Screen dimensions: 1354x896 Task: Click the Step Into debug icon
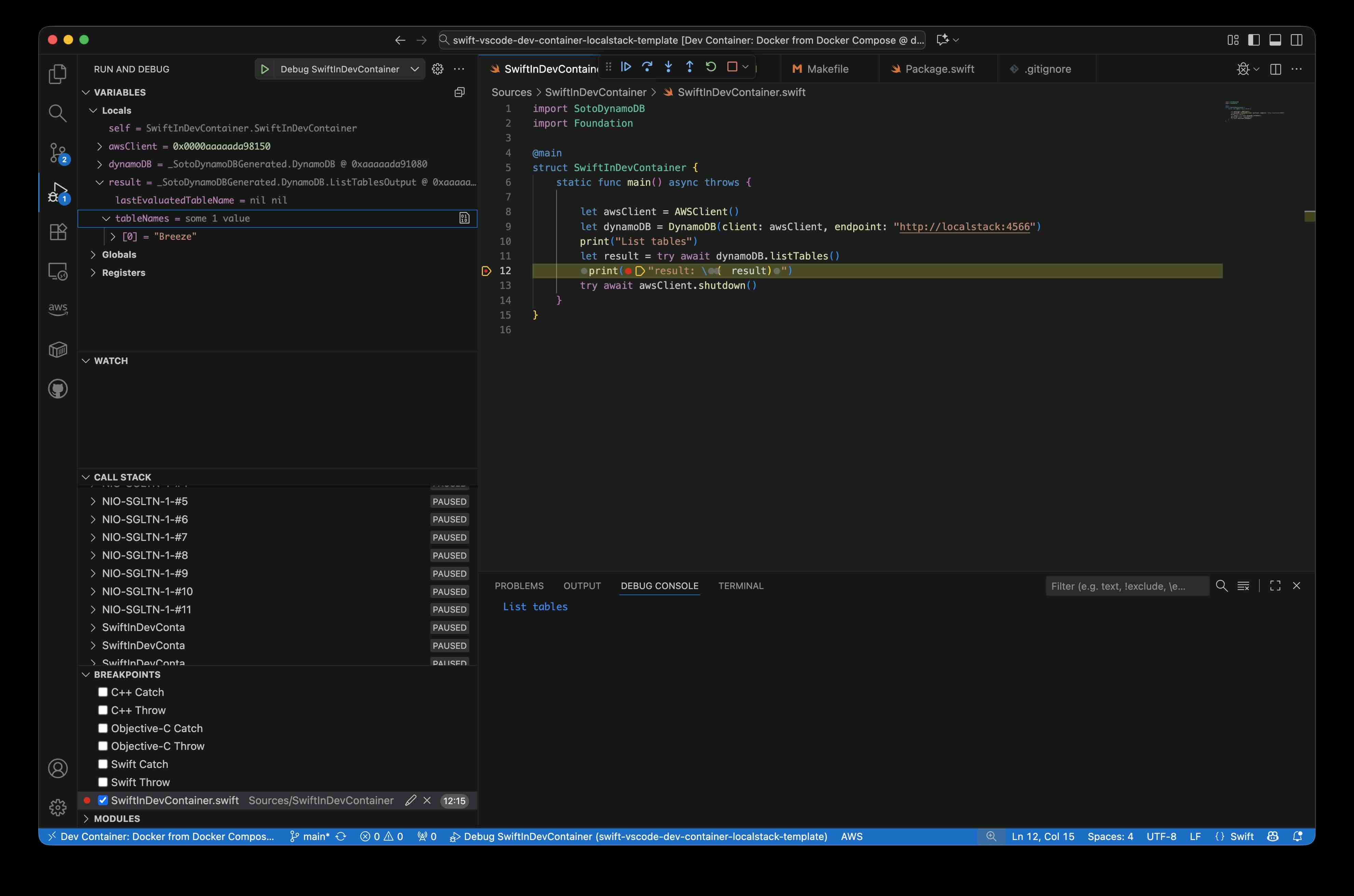(668, 67)
